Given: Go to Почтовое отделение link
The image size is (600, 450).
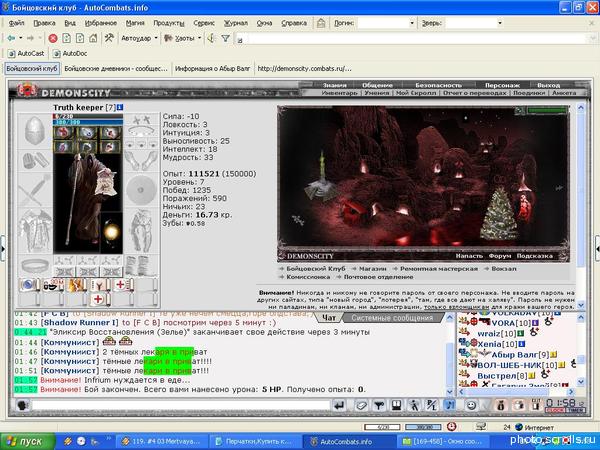Looking at the screenshot, I should point(378,277).
